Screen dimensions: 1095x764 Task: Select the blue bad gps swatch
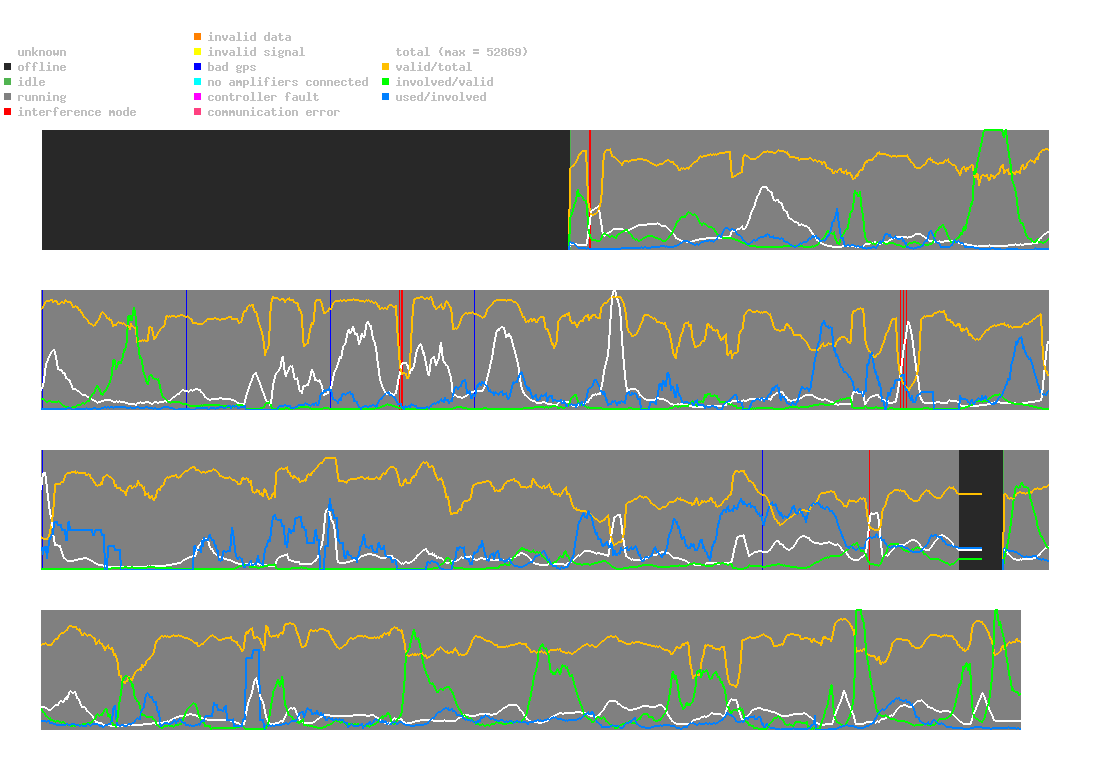click(x=198, y=67)
